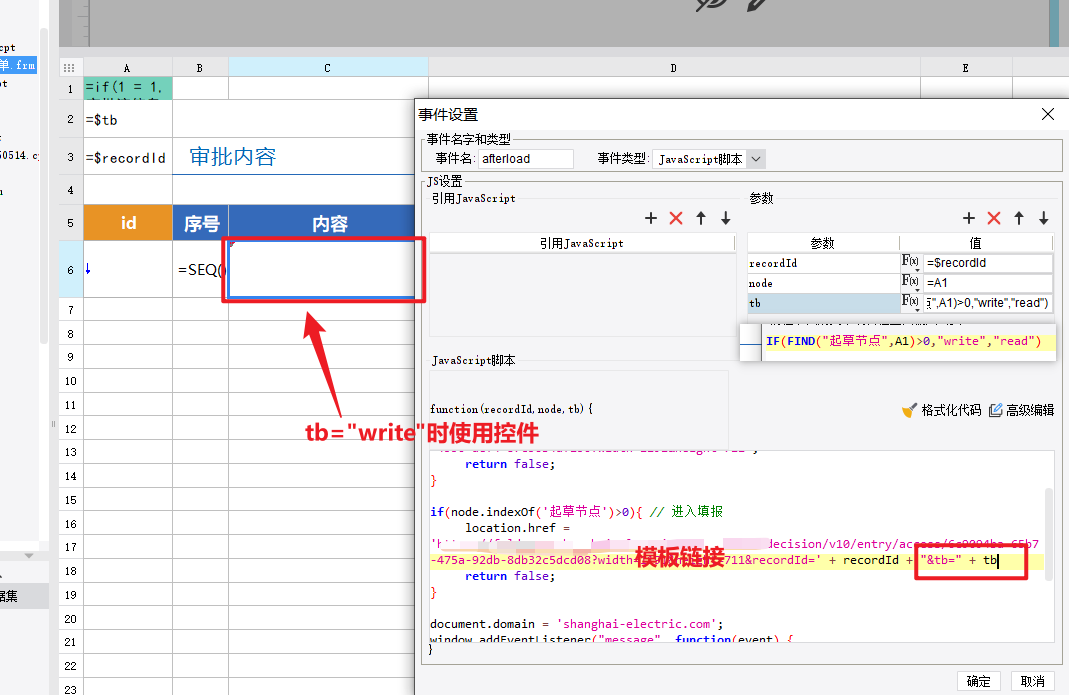Cancel the event settings with 取消
Image resolution: width=1069 pixels, height=695 pixels.
tap(1032, 681)
